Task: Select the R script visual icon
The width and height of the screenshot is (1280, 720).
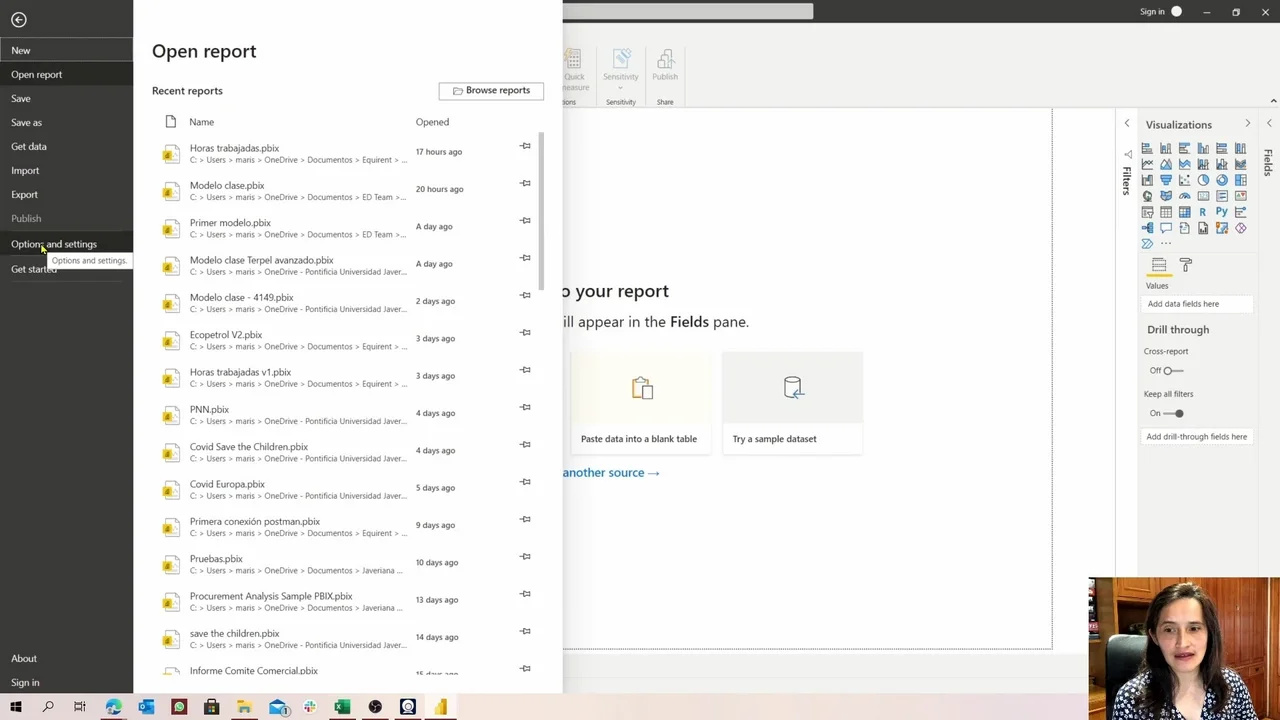Action: coord(1203,212)
